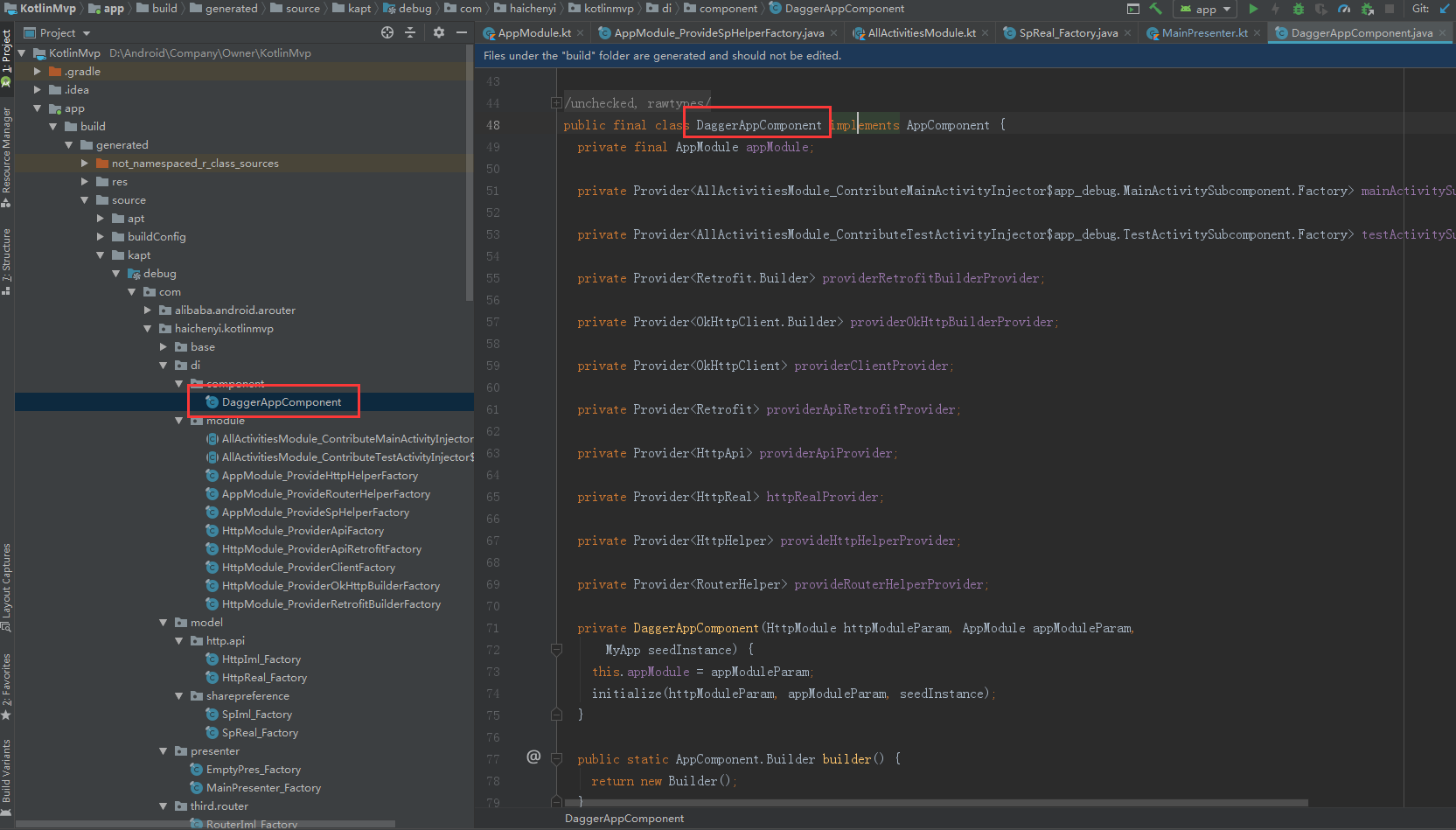Click DaggerAppComponent in bottom editor breadcrumb
The width and height of the screenshot is (1456, 830).
624,819
